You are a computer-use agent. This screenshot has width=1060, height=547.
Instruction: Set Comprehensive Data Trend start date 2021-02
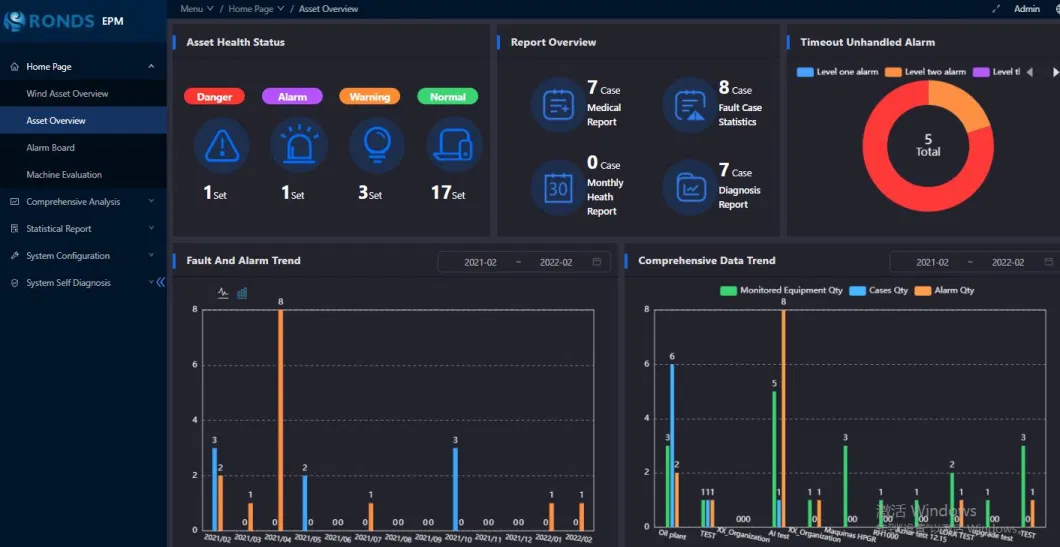click(x=932, y=262)
